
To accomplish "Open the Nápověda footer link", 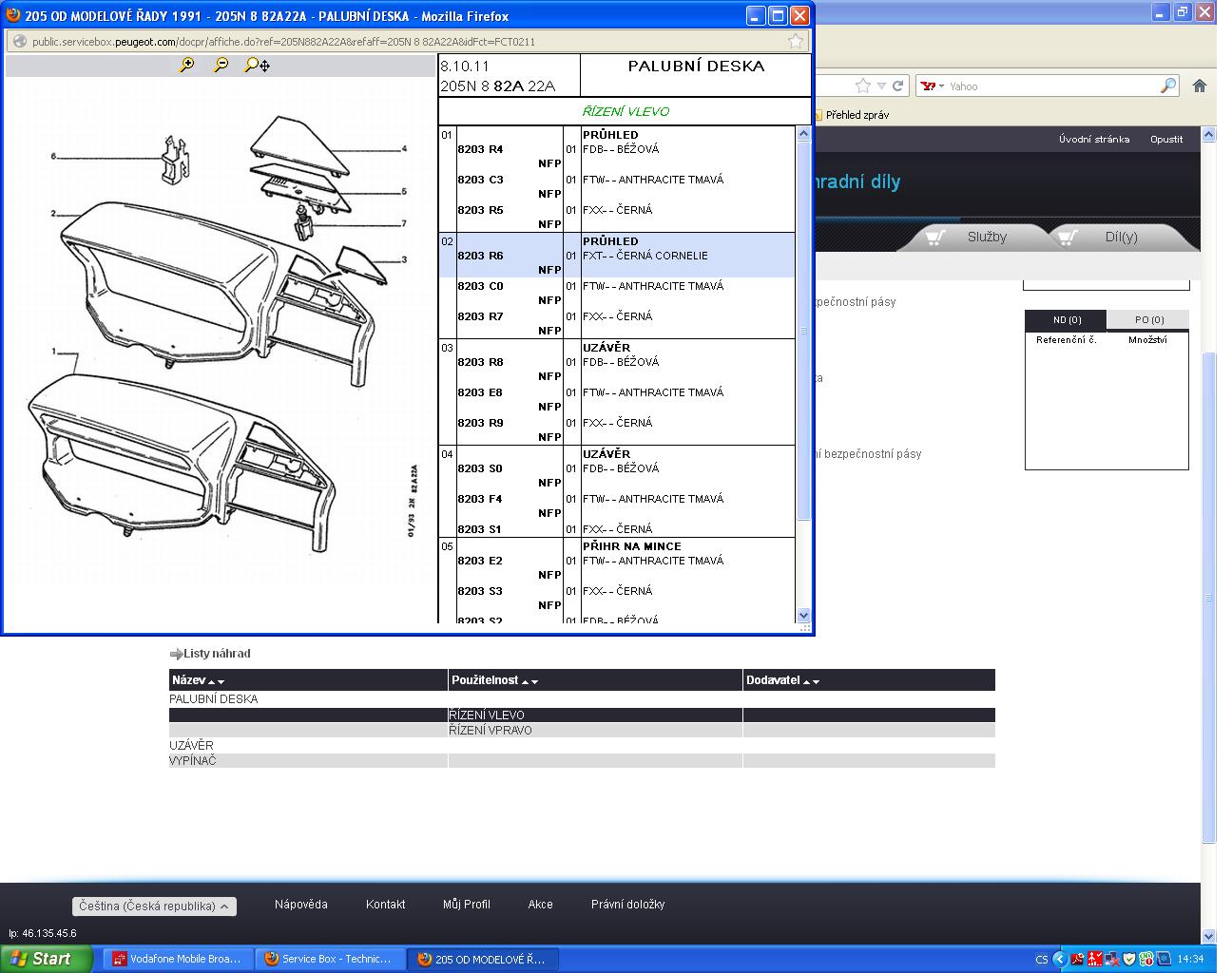I will 300,905.
